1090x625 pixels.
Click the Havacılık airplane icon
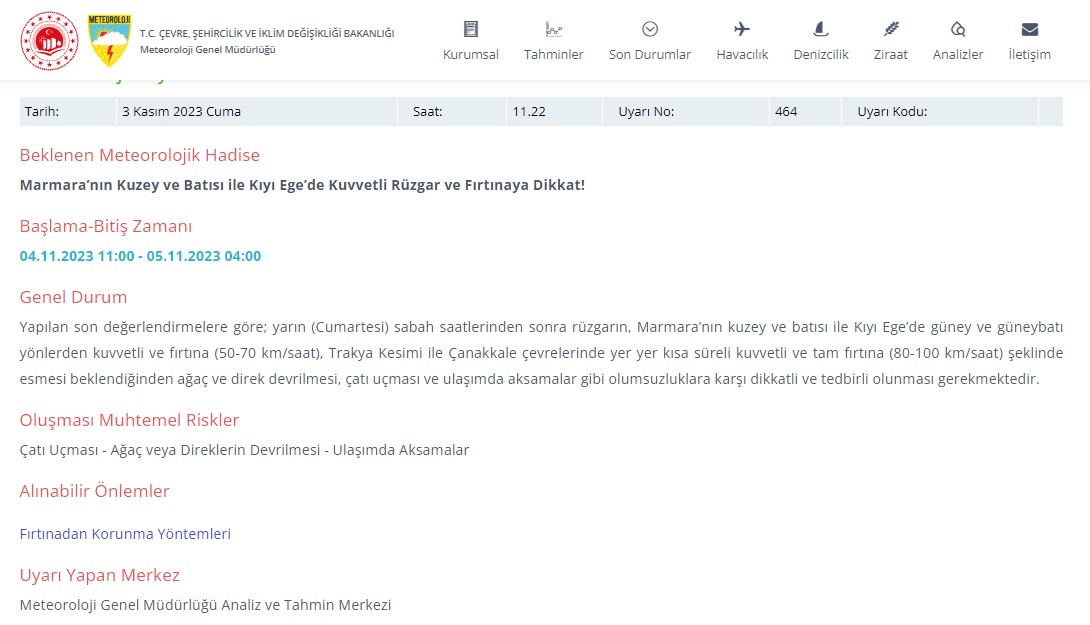(x=742, y=29)
